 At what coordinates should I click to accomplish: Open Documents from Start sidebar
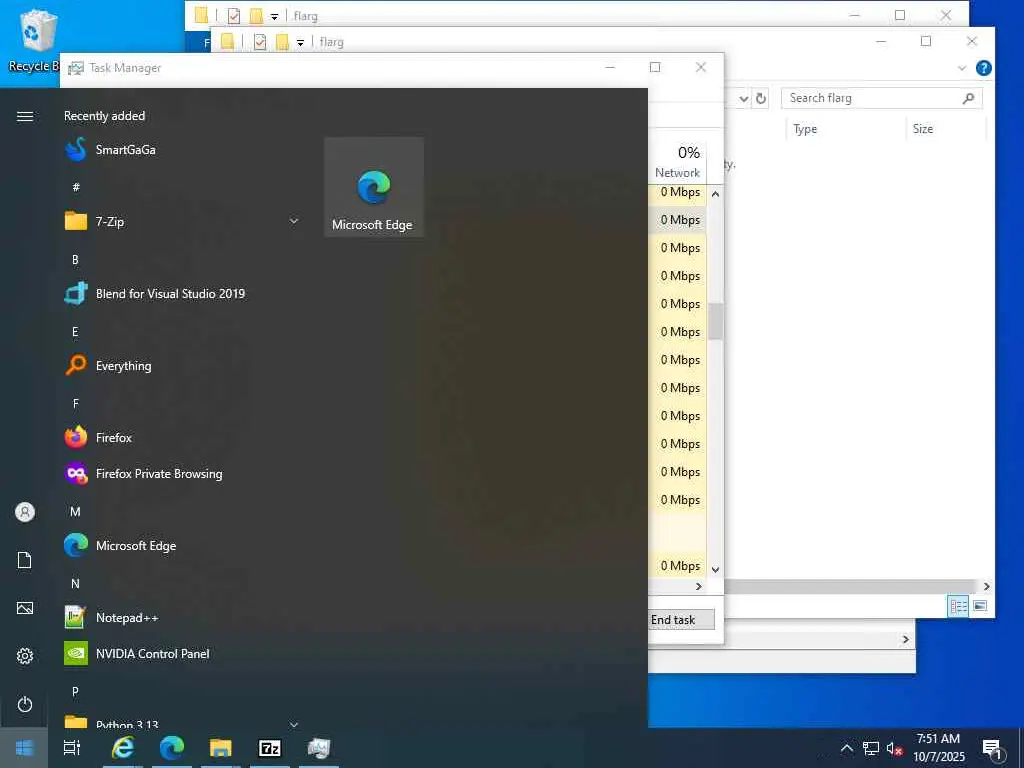[x=25, y=560]
